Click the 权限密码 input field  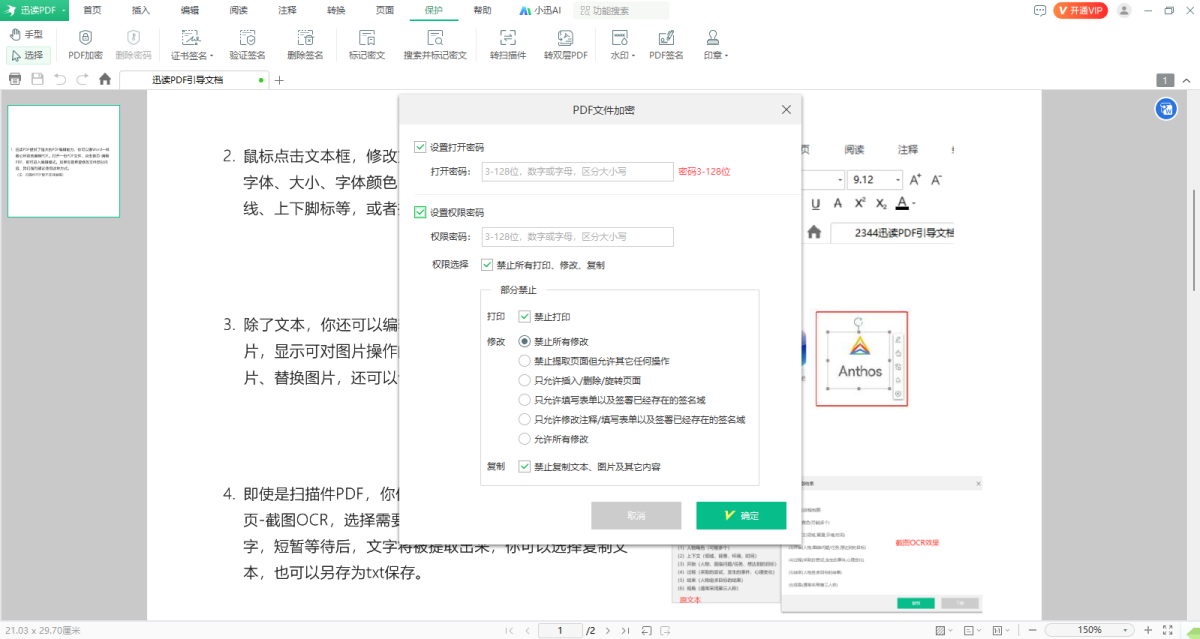[576, 237]
